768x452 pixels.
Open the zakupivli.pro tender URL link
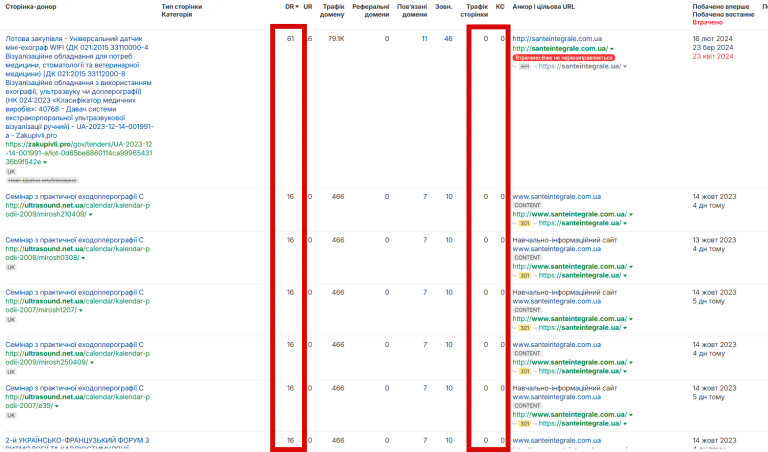click(79, 153)
